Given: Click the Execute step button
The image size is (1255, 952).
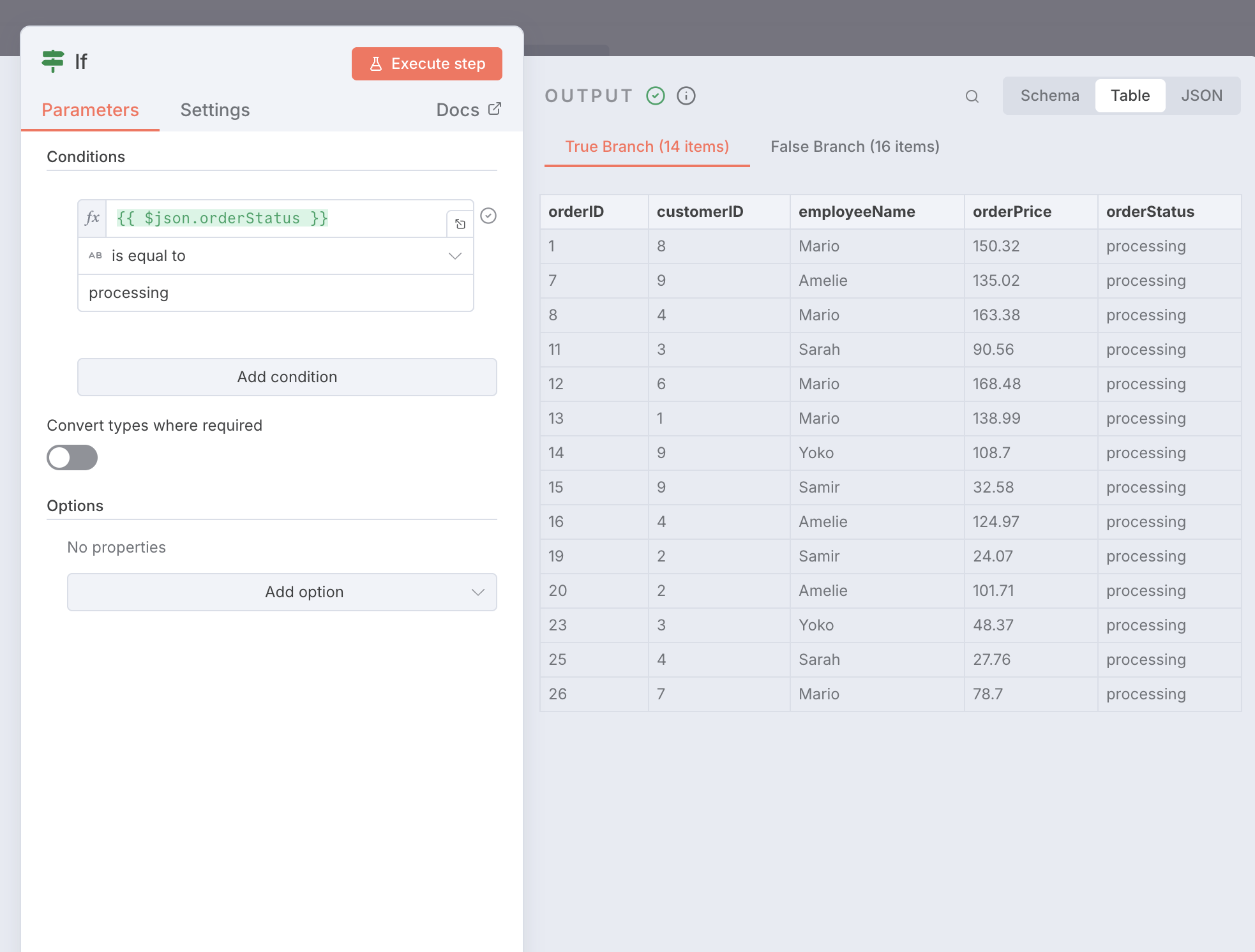Looking at the screenshot, I should coord(427,64).
